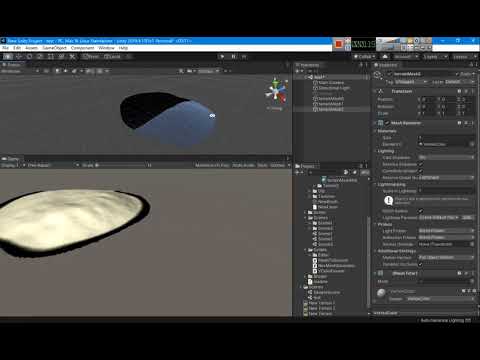Image resolution: width=480 pixels, height=360 pixels.
Task: Click the Element 0 object picker circle
Action: tap(472, 144)
